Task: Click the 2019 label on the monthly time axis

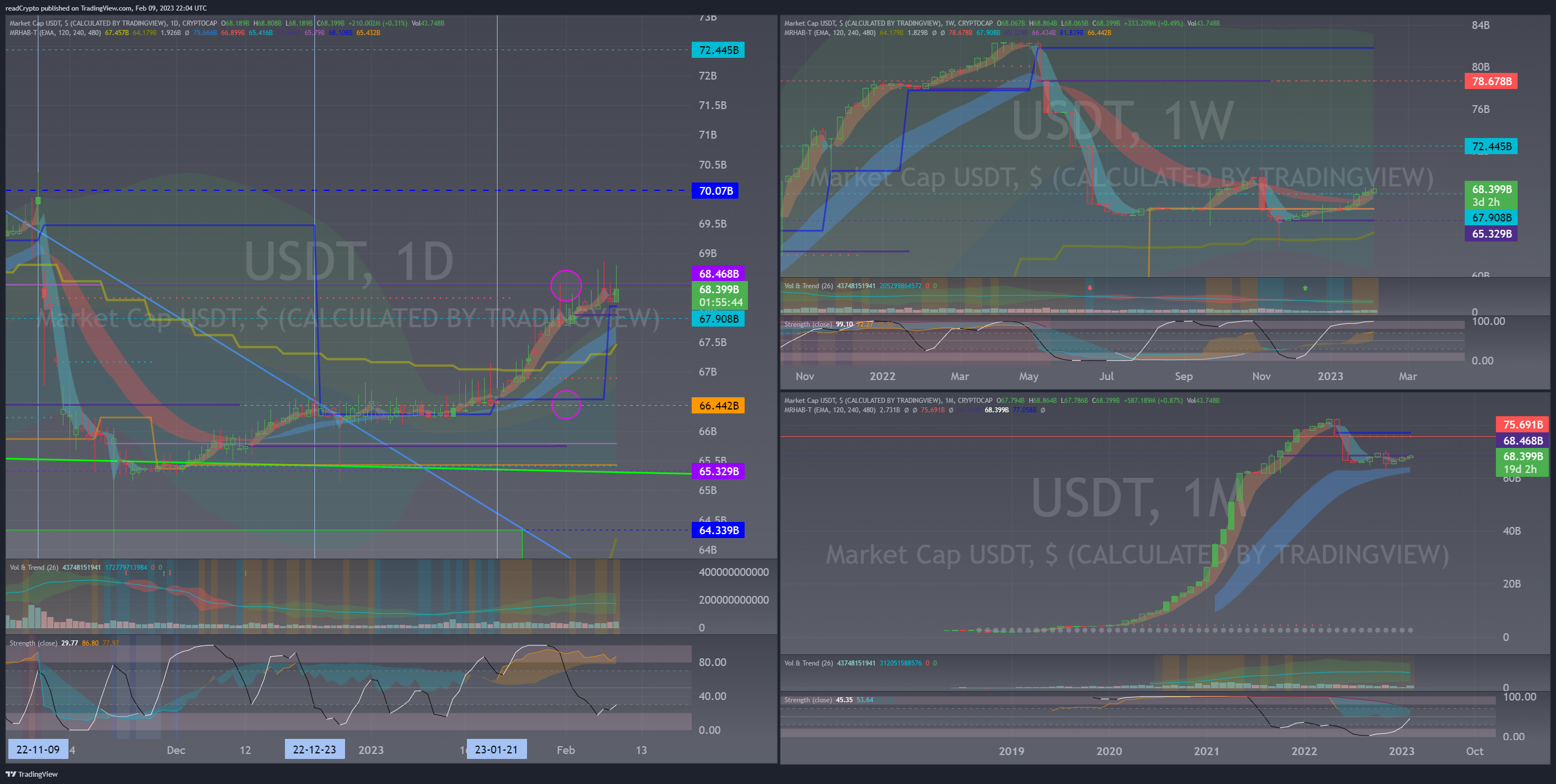Action: 1011,751
